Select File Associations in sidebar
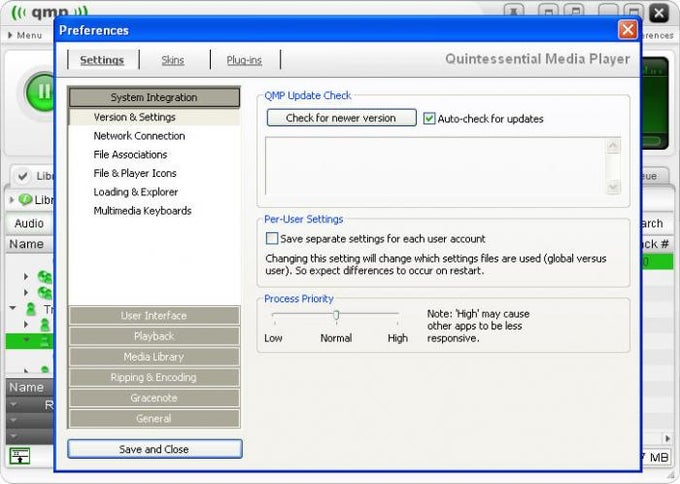The height and width of the screenshot is (484, 680). click(x=130, y=154)
